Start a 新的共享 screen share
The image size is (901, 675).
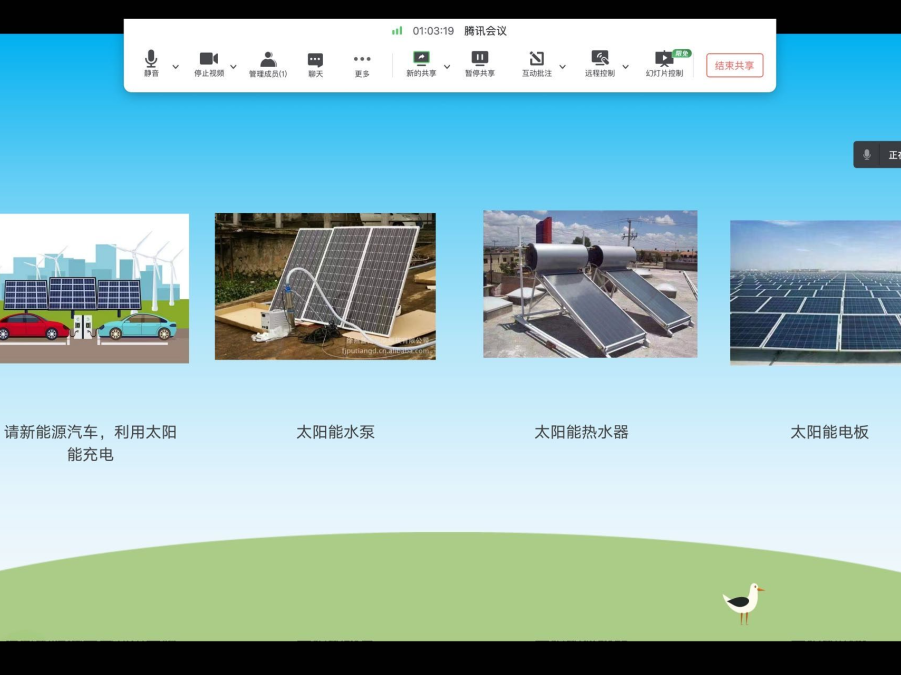tap(421, 63)
